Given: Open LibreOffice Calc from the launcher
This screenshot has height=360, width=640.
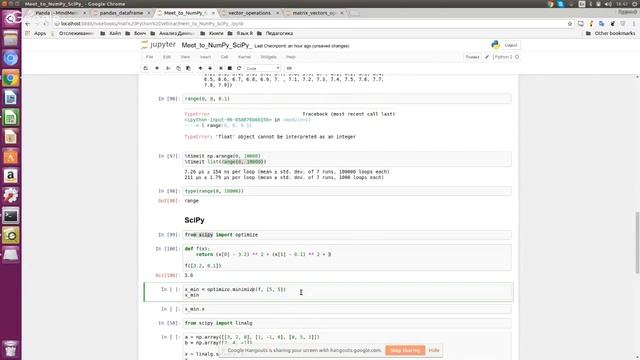Looking at the screenshot, I should tap(11, 118).
